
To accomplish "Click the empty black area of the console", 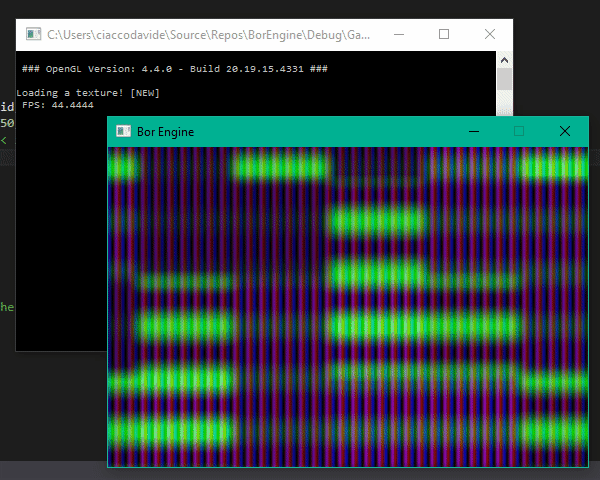I will (60, 250).
